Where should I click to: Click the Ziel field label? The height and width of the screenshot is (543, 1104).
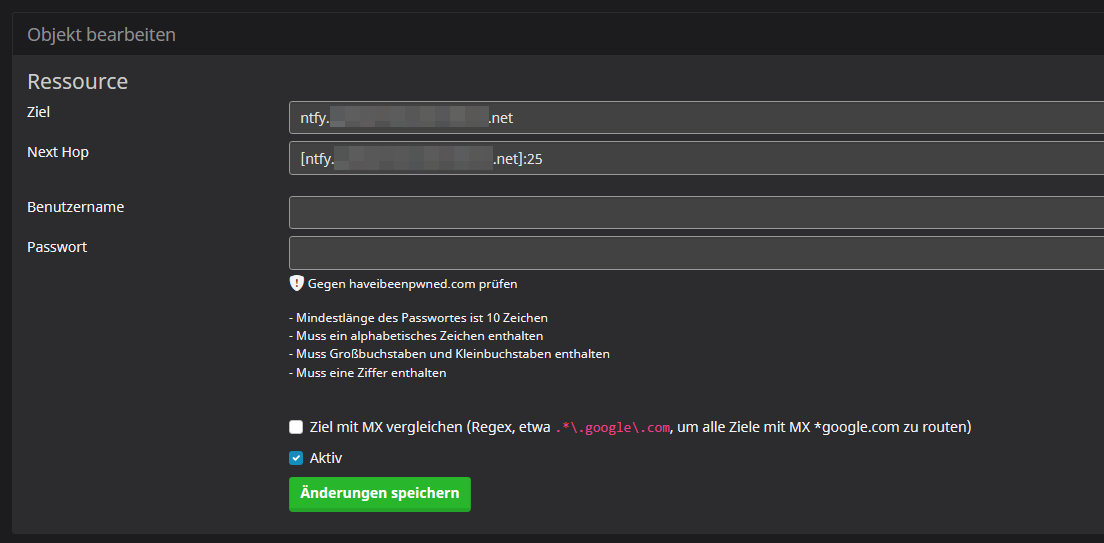pos(38,112)
